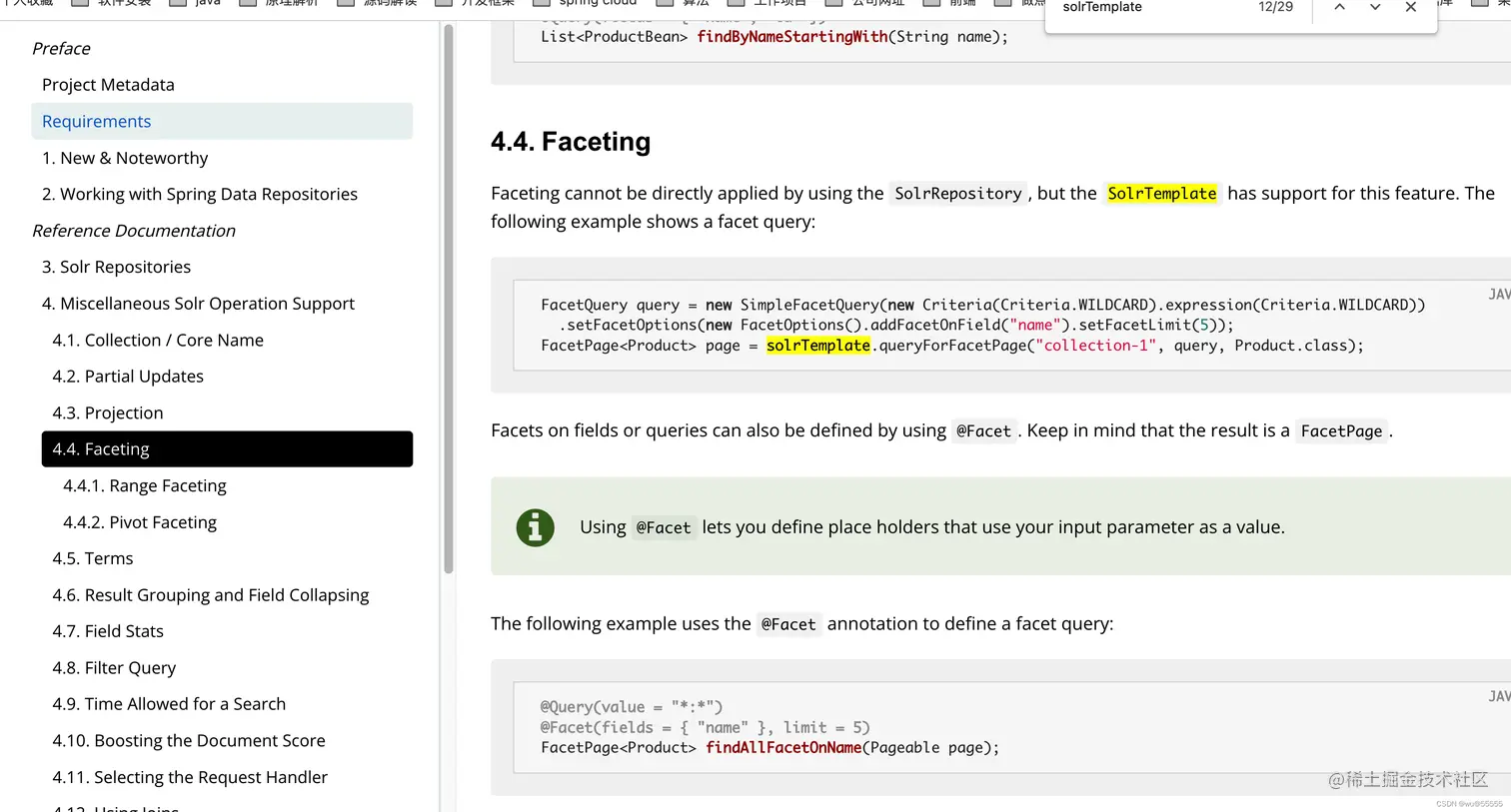The width and height of the screenshot is (1511, 812).
Task: Go to '4.2. Partial Updates'
Action: (x=128, y=377)
